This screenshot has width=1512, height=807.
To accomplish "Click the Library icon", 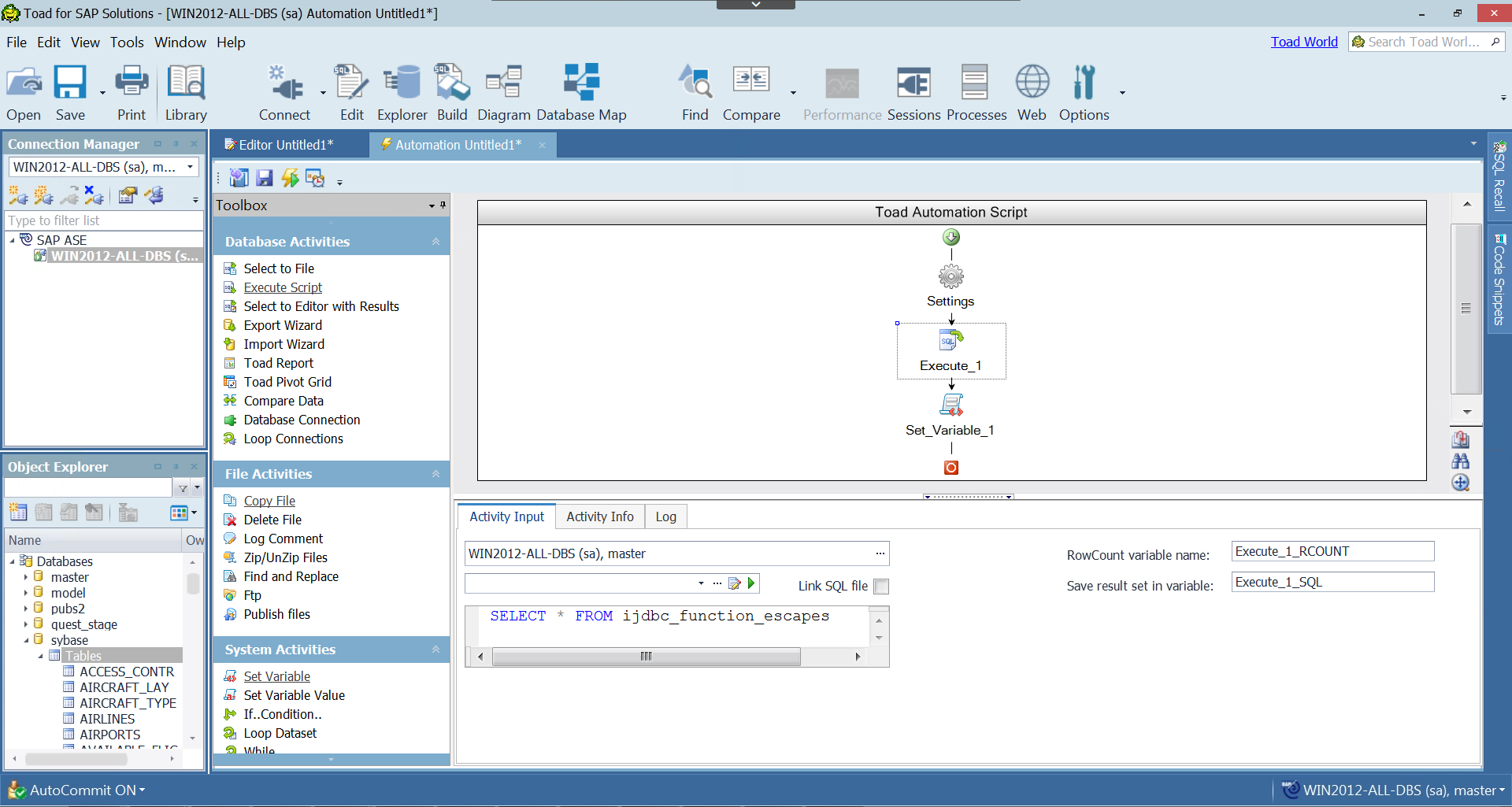I will pos(186,93).
